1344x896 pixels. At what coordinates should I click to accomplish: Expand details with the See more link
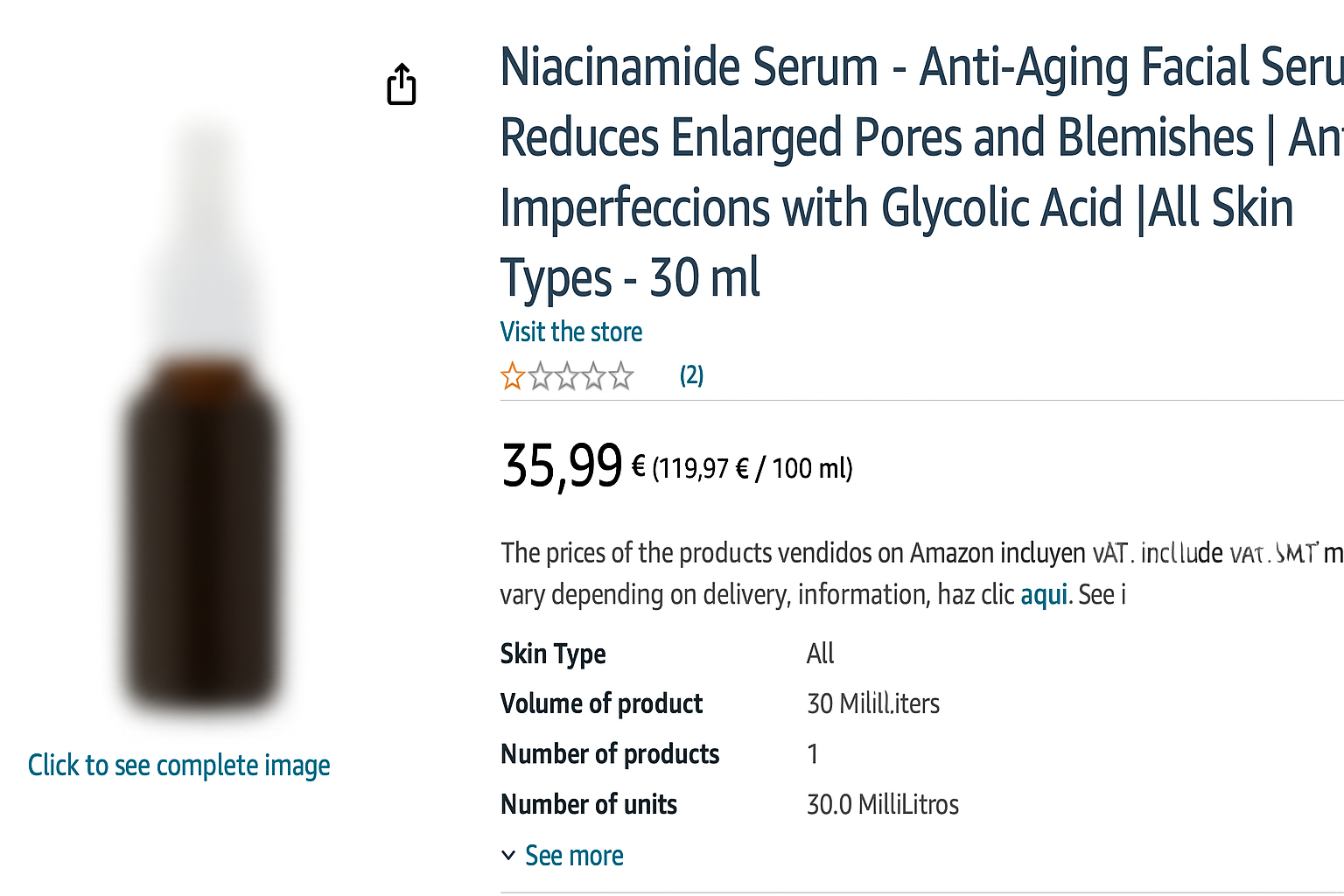coord(574,856)
